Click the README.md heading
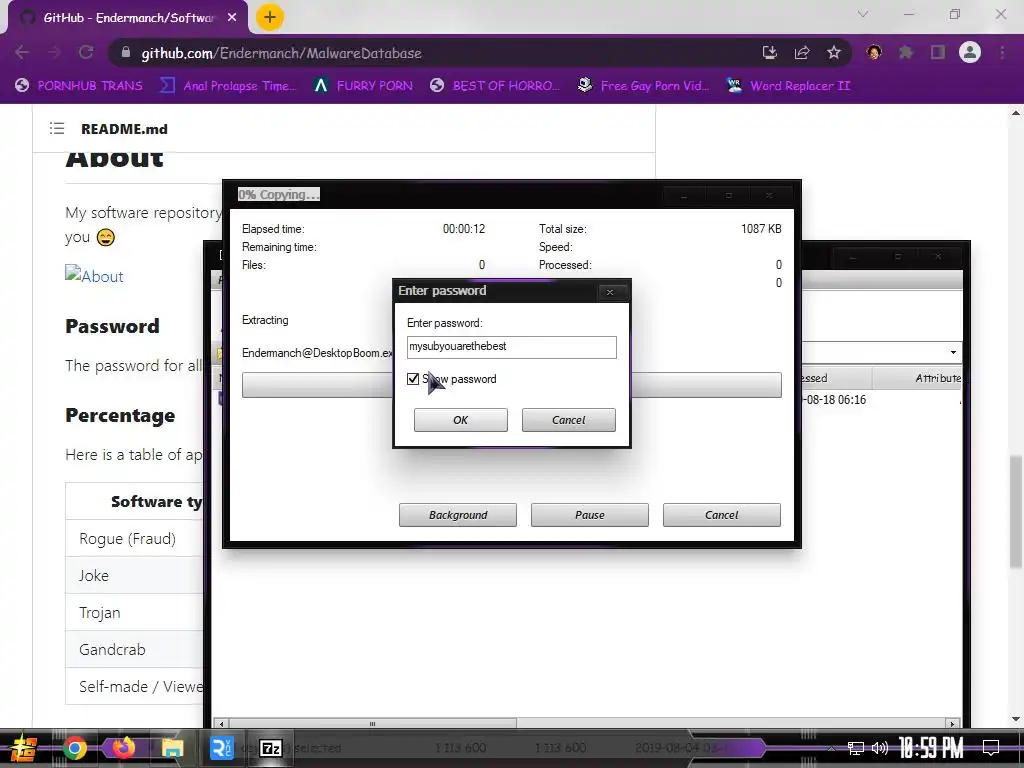The width and height of the screenshot is (1024, 768). point(124,129)
